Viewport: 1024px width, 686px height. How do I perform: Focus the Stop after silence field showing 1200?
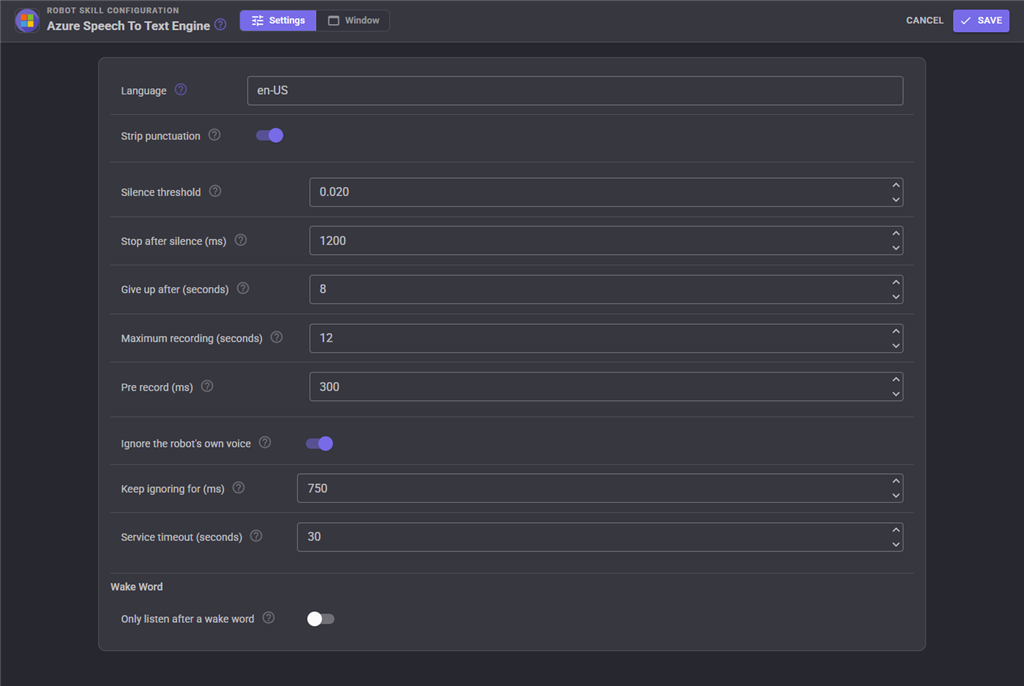click(x=606, y=240)
